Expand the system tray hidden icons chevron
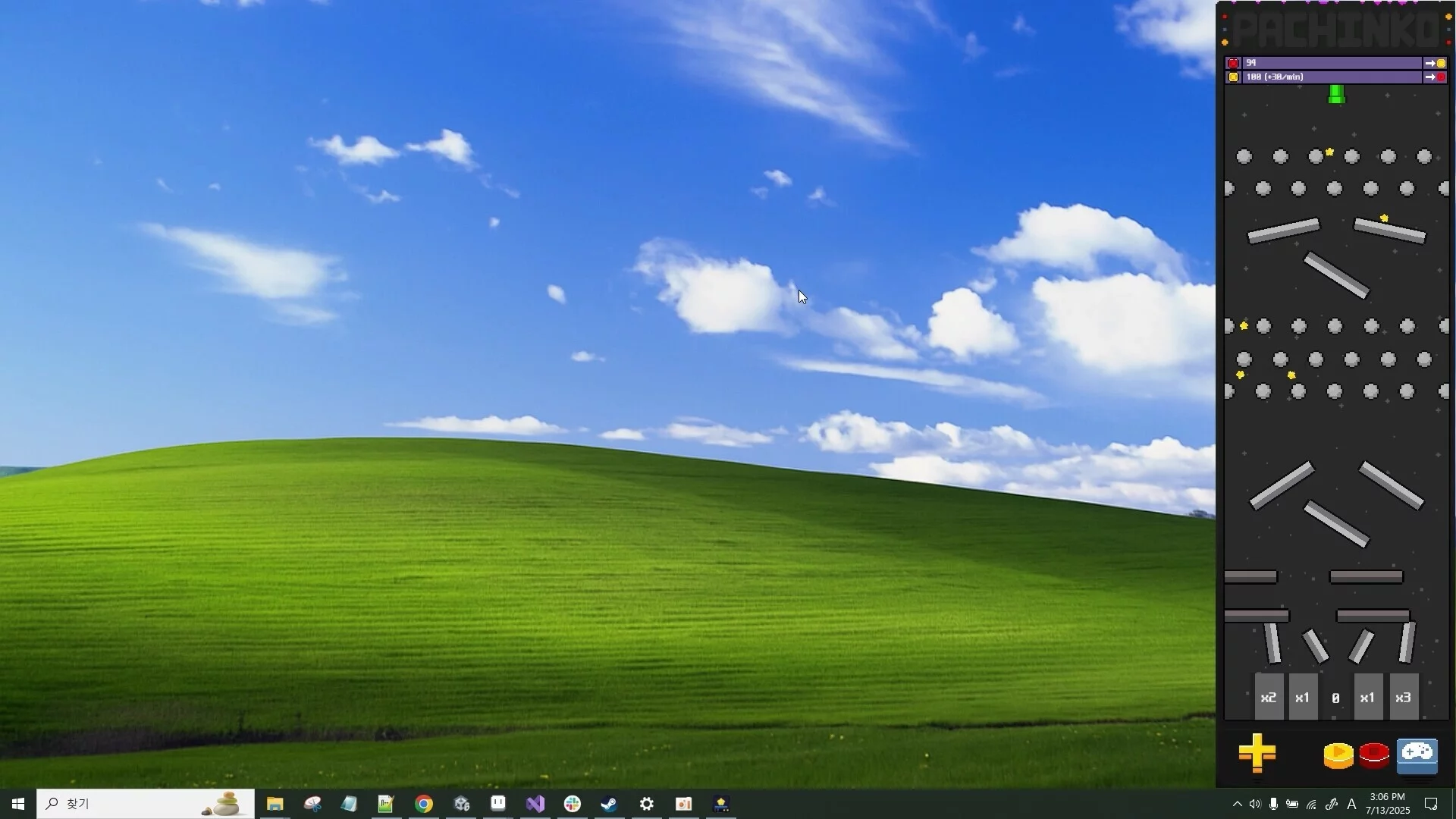The height and width of the screenshot is (819, 1456). [x=1237, y=804]
